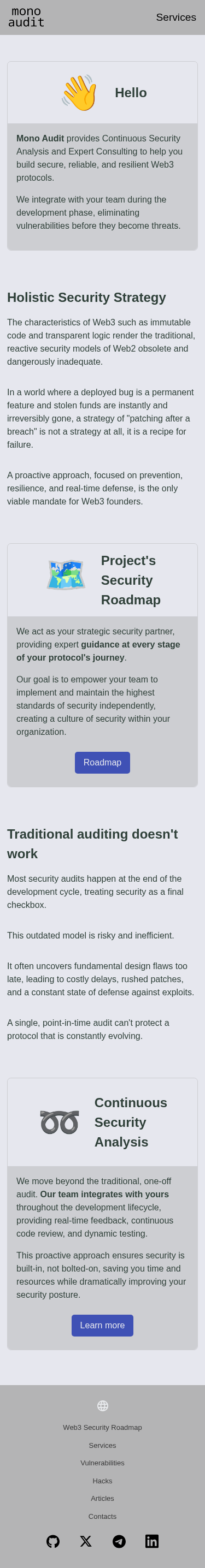Open the Services menu item
The height and width of the screenshot is (1568, 205).
pos(175,17)
